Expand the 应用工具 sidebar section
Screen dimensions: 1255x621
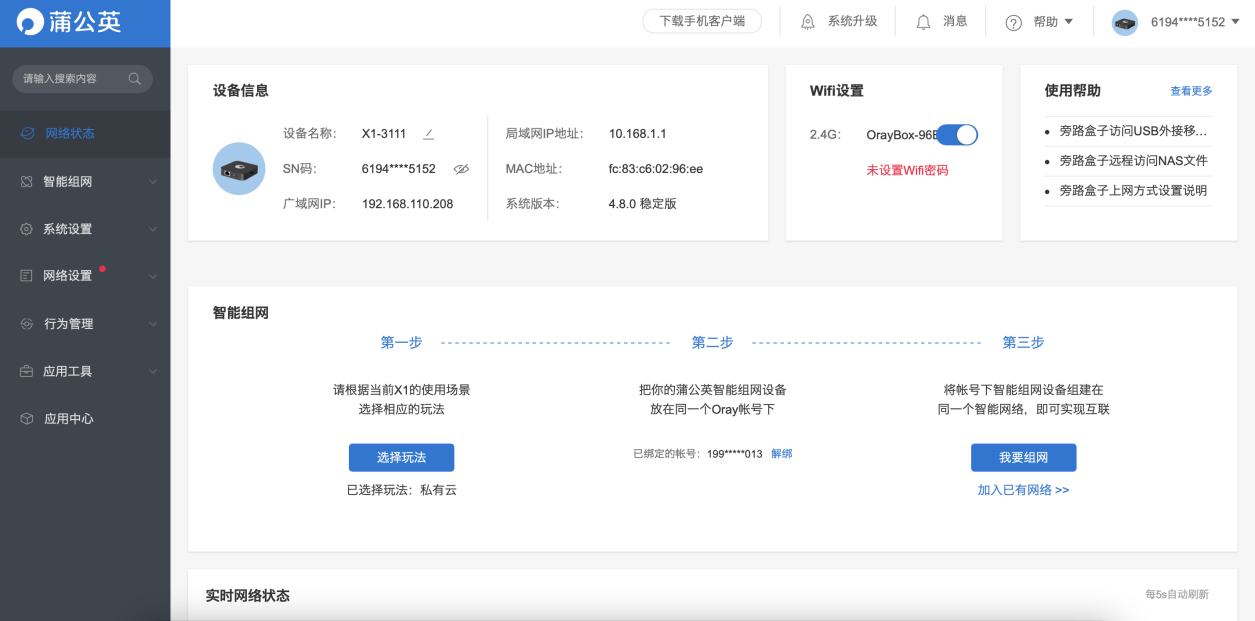(x=25, y=371)
